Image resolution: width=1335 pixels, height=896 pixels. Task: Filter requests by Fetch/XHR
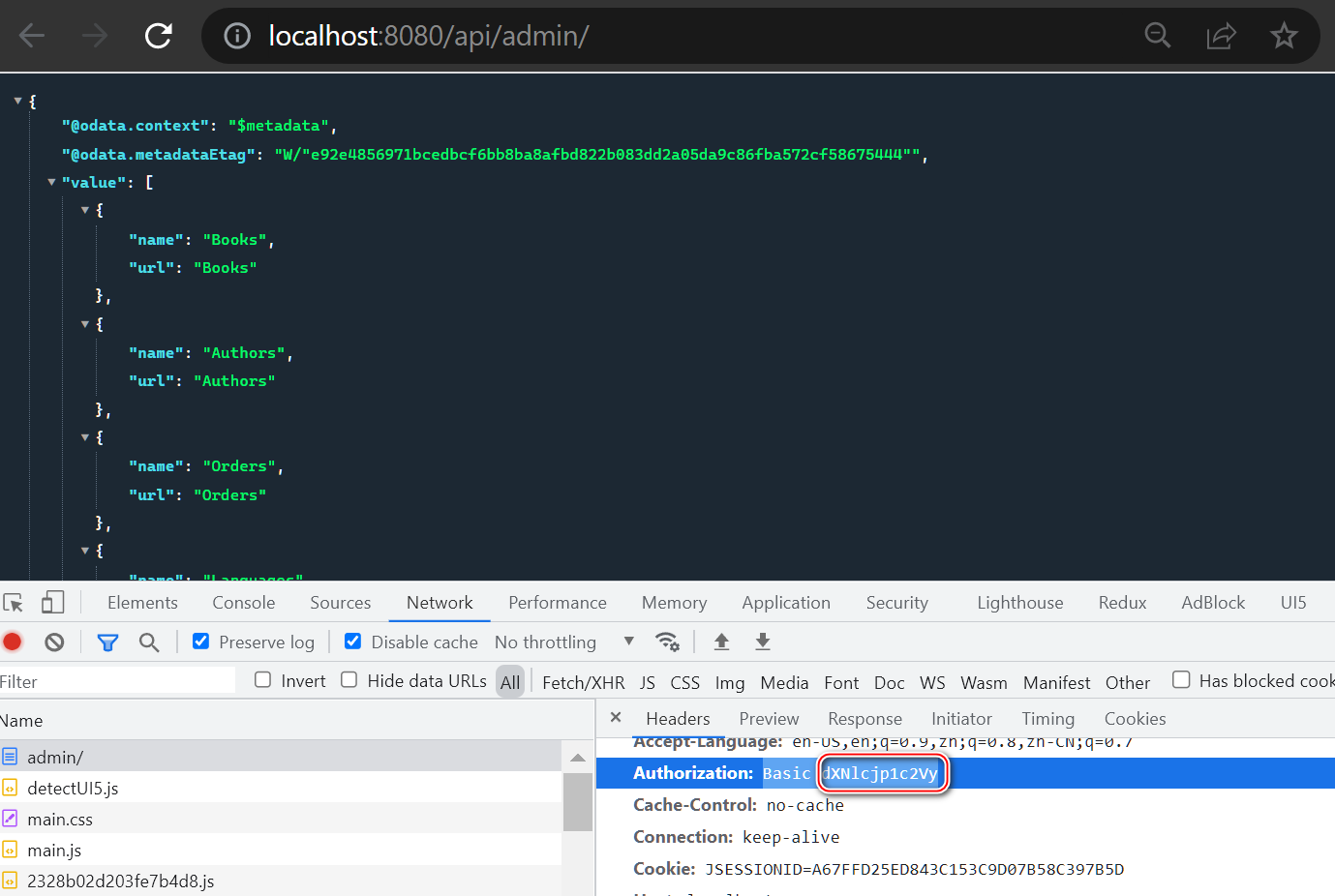pos(584,682)
